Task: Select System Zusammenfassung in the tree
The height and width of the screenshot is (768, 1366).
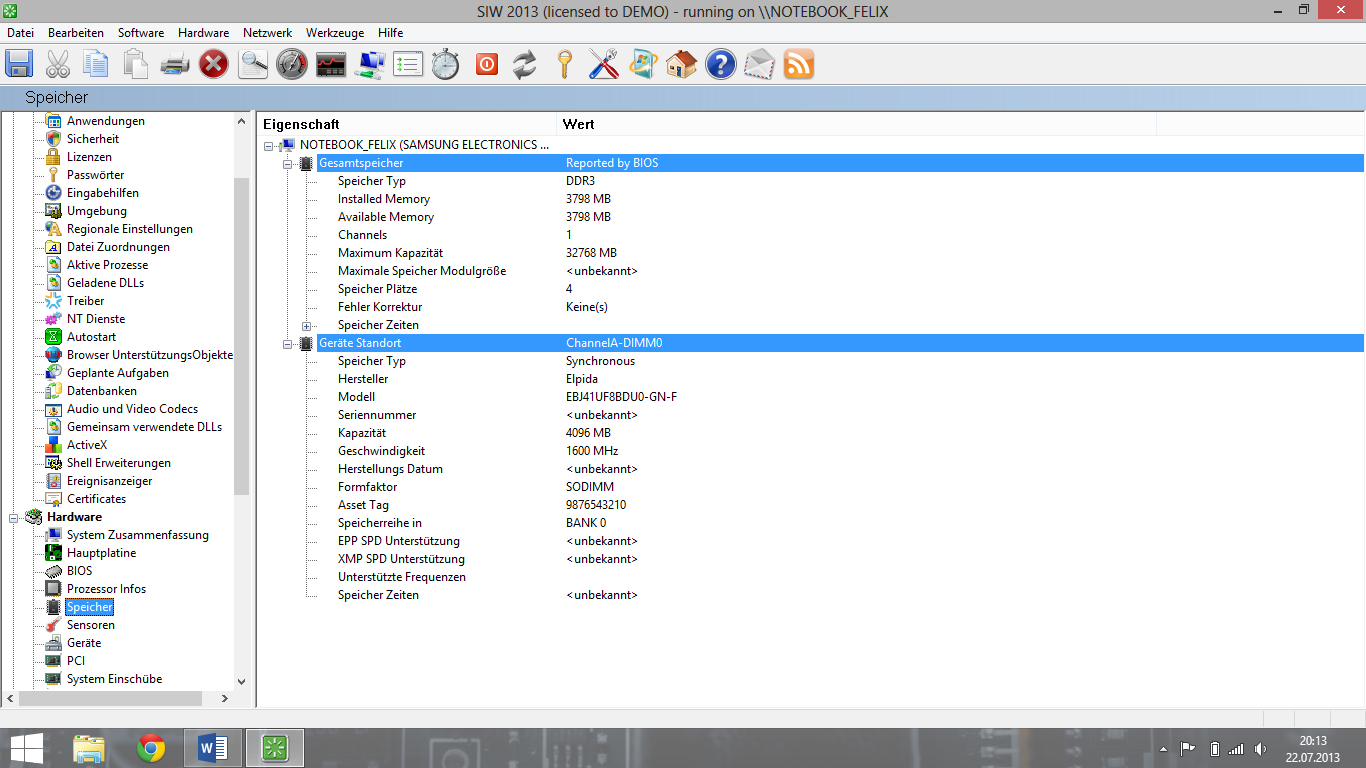Action: point(138,535)
